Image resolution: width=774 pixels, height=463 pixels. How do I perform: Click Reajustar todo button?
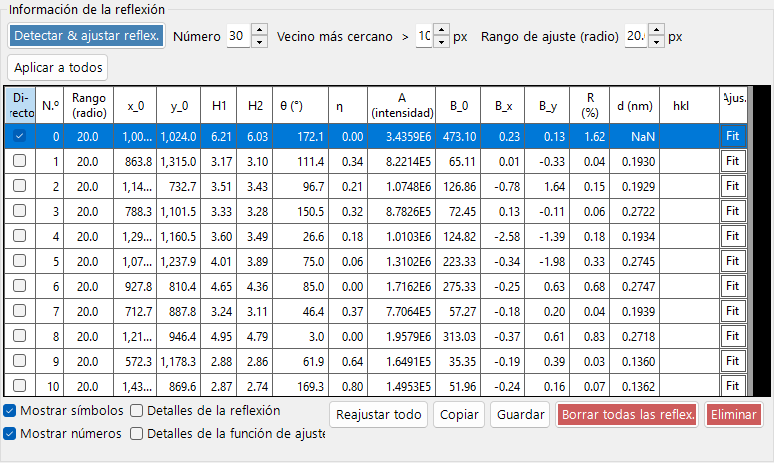pos(379,415)
